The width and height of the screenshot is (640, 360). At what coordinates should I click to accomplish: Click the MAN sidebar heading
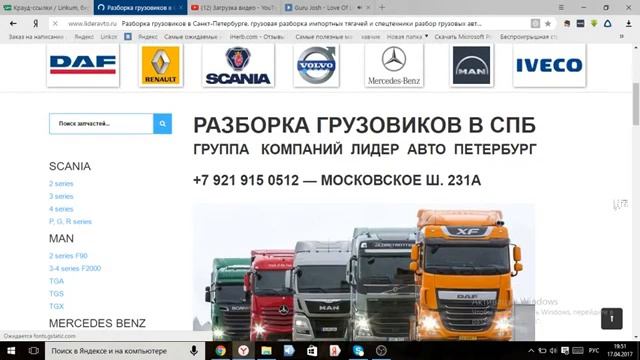pyautogui.click(x=61, y=239)
